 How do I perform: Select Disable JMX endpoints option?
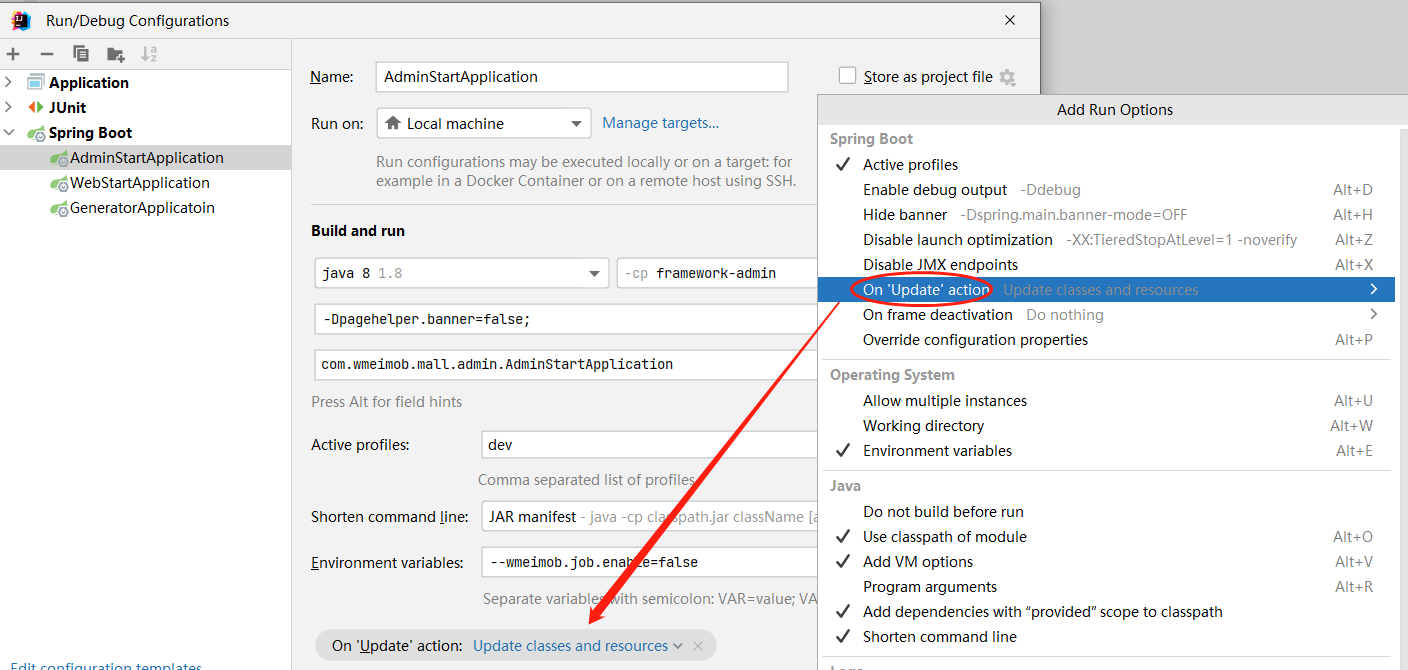point(1108,264)
